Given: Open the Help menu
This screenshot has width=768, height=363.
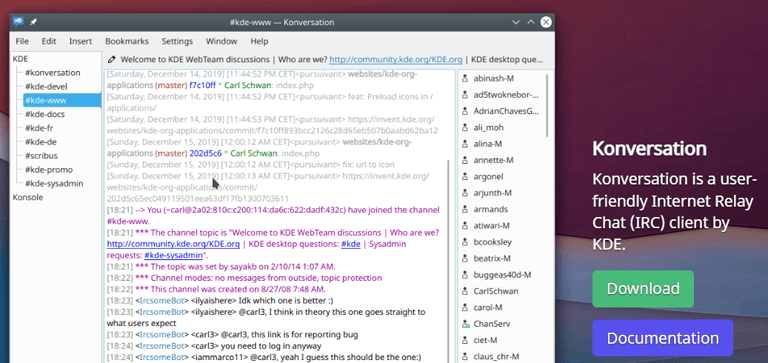Looking at the screenshot, I should 259,41.
